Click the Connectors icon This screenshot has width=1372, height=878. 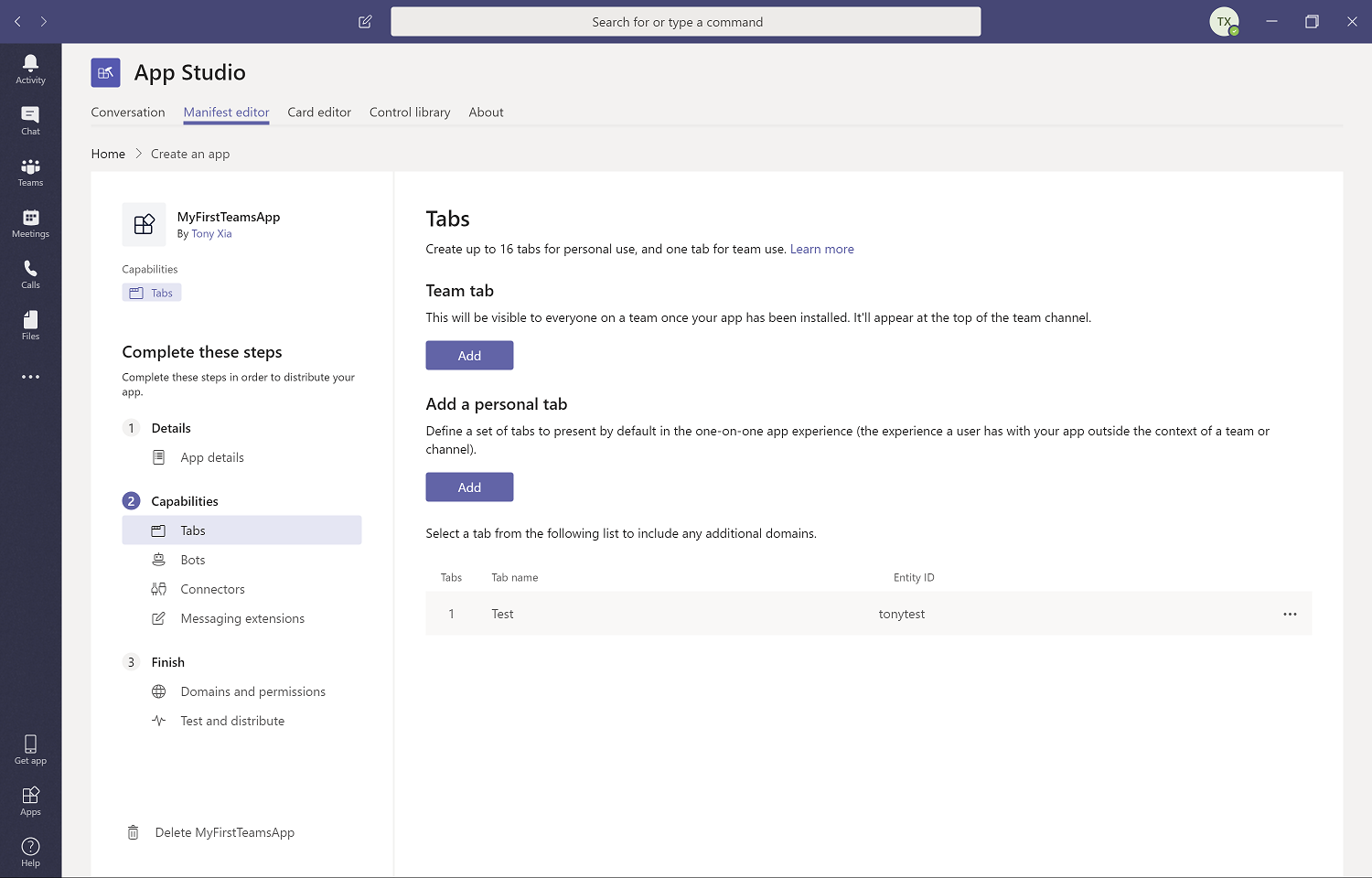point(158,589)
